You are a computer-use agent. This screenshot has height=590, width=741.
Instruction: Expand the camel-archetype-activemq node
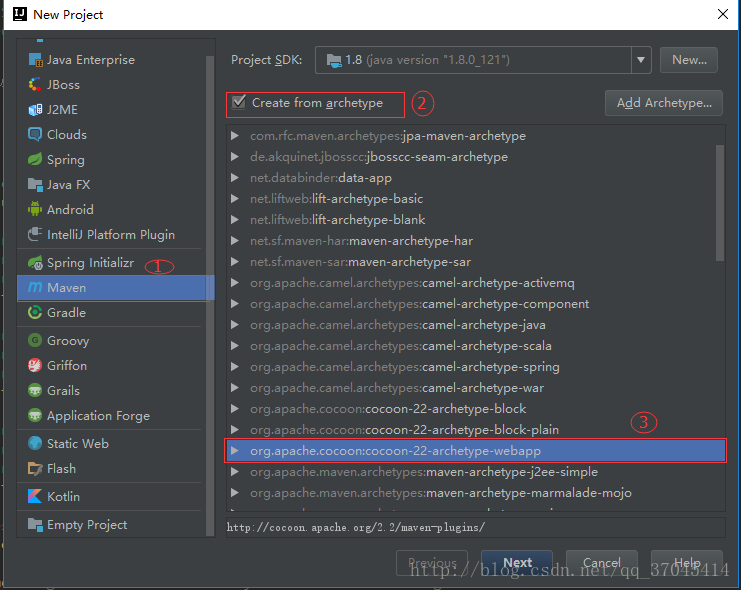click(x=234, y=283)
